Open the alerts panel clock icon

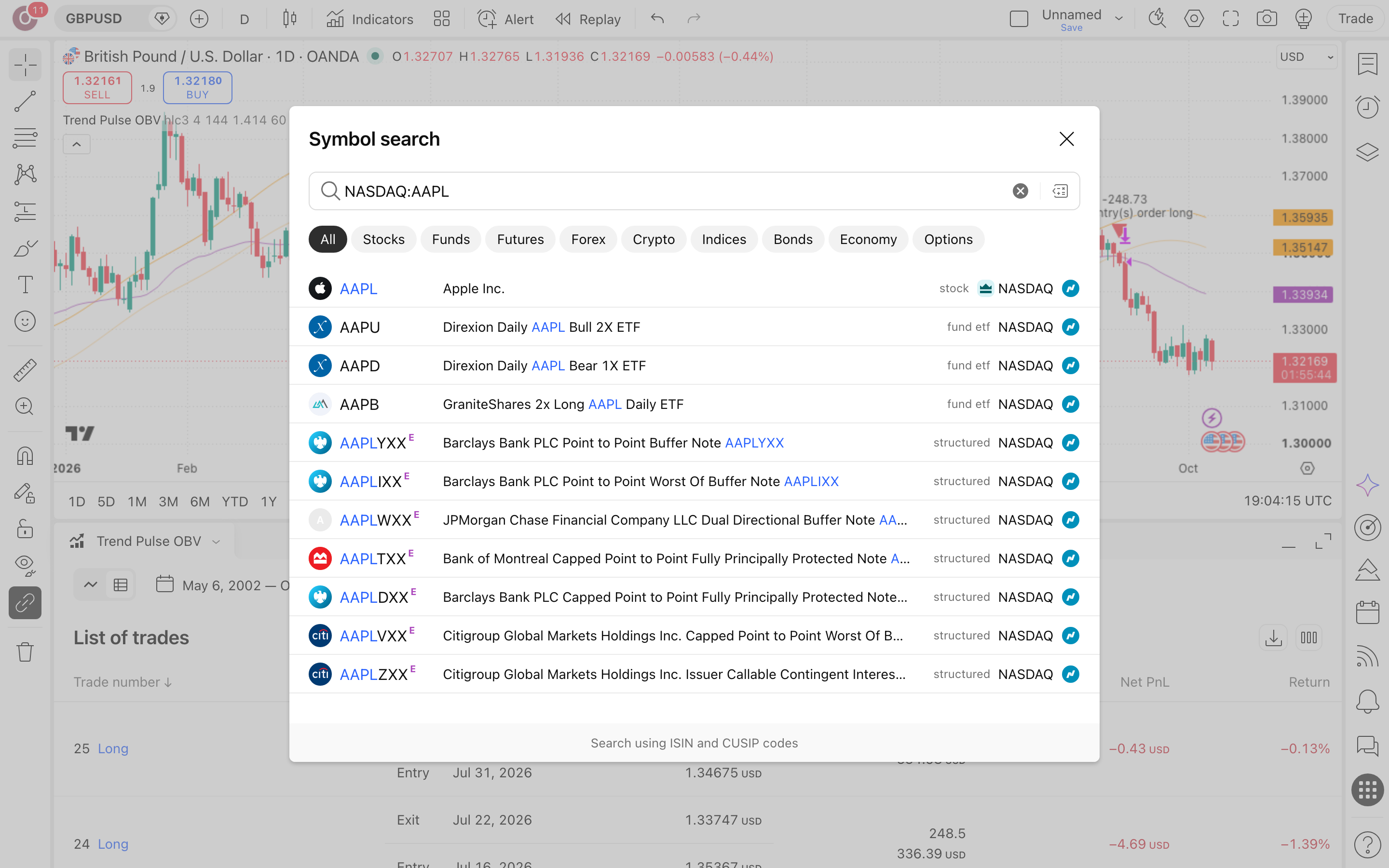(1367, 107)
